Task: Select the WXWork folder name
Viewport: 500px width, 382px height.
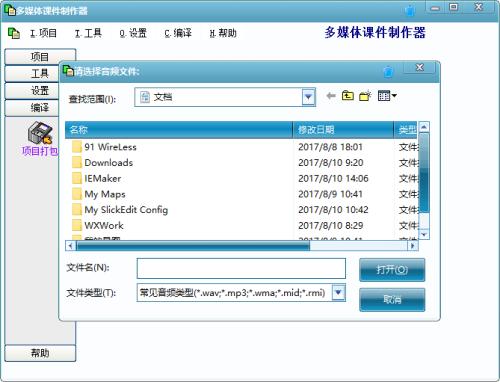Action: [104, 225]
